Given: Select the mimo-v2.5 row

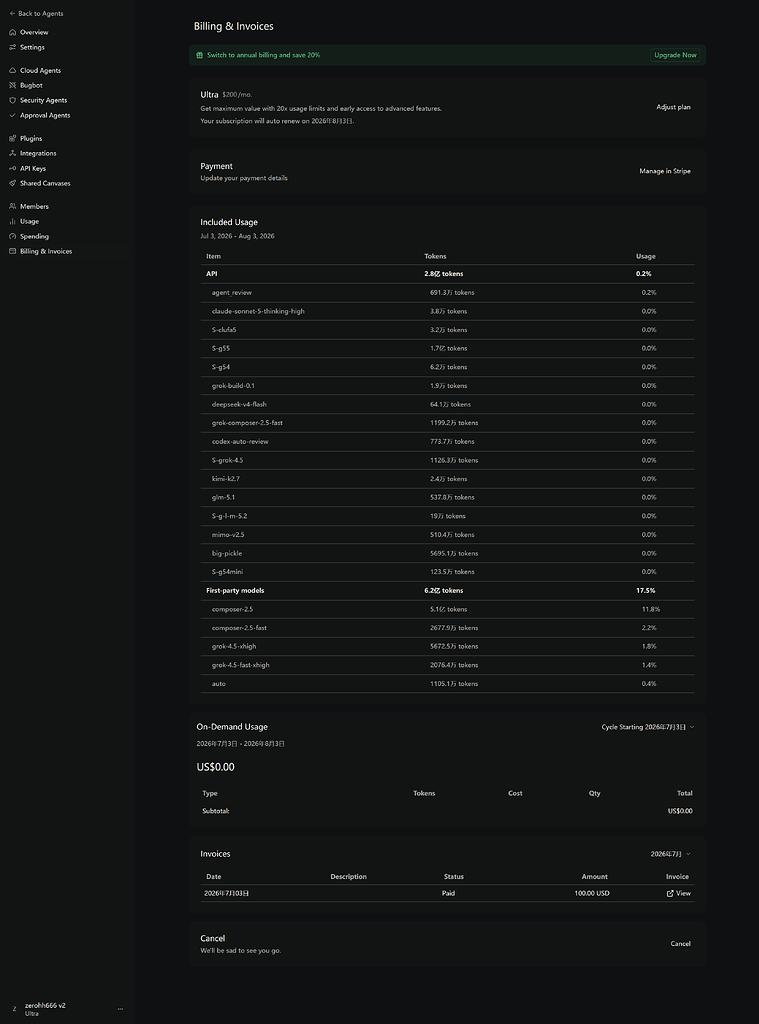Looking at the screenshot, I should (x=447, y=535).
